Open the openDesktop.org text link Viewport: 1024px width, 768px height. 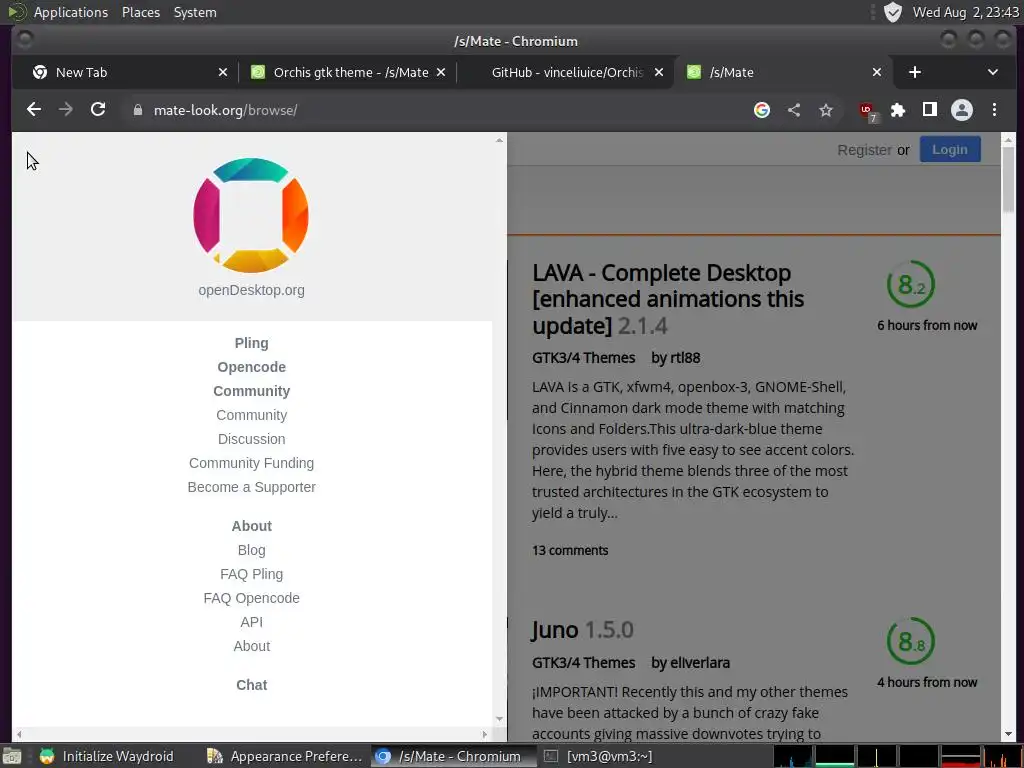tap(251, 290)
